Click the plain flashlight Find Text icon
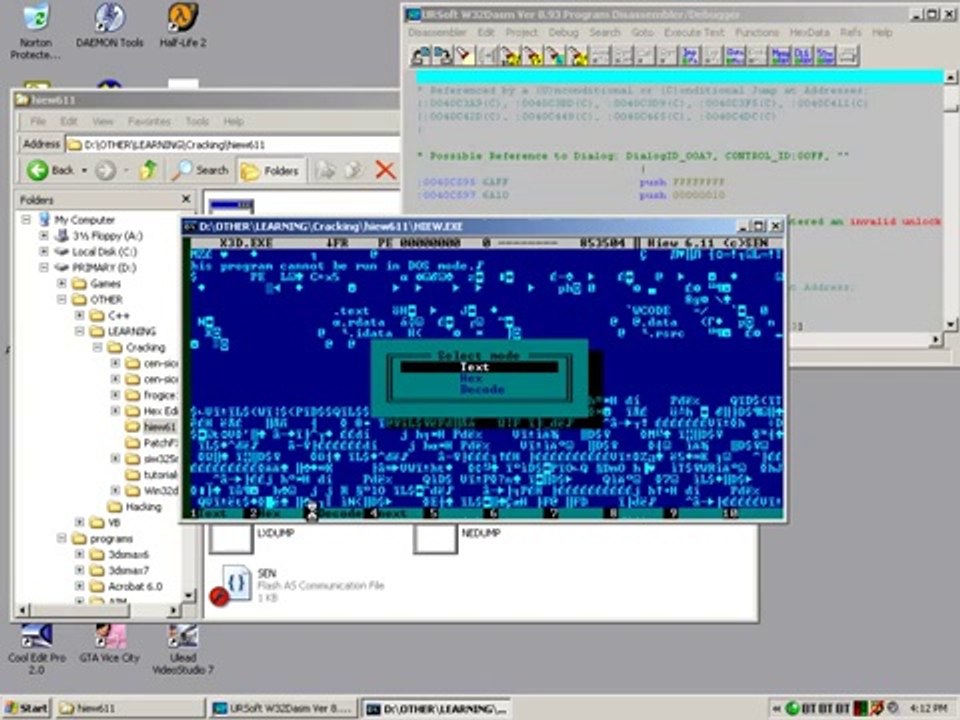The height and width of the screenshot is (720, 960). click(x=463, y=55)
